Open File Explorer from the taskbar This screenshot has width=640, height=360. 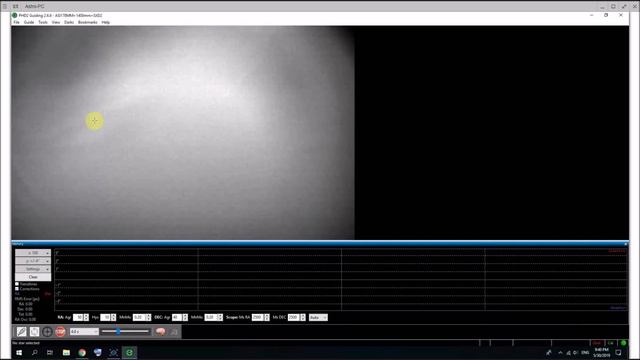pyautogui.click(x=66, y=352)
